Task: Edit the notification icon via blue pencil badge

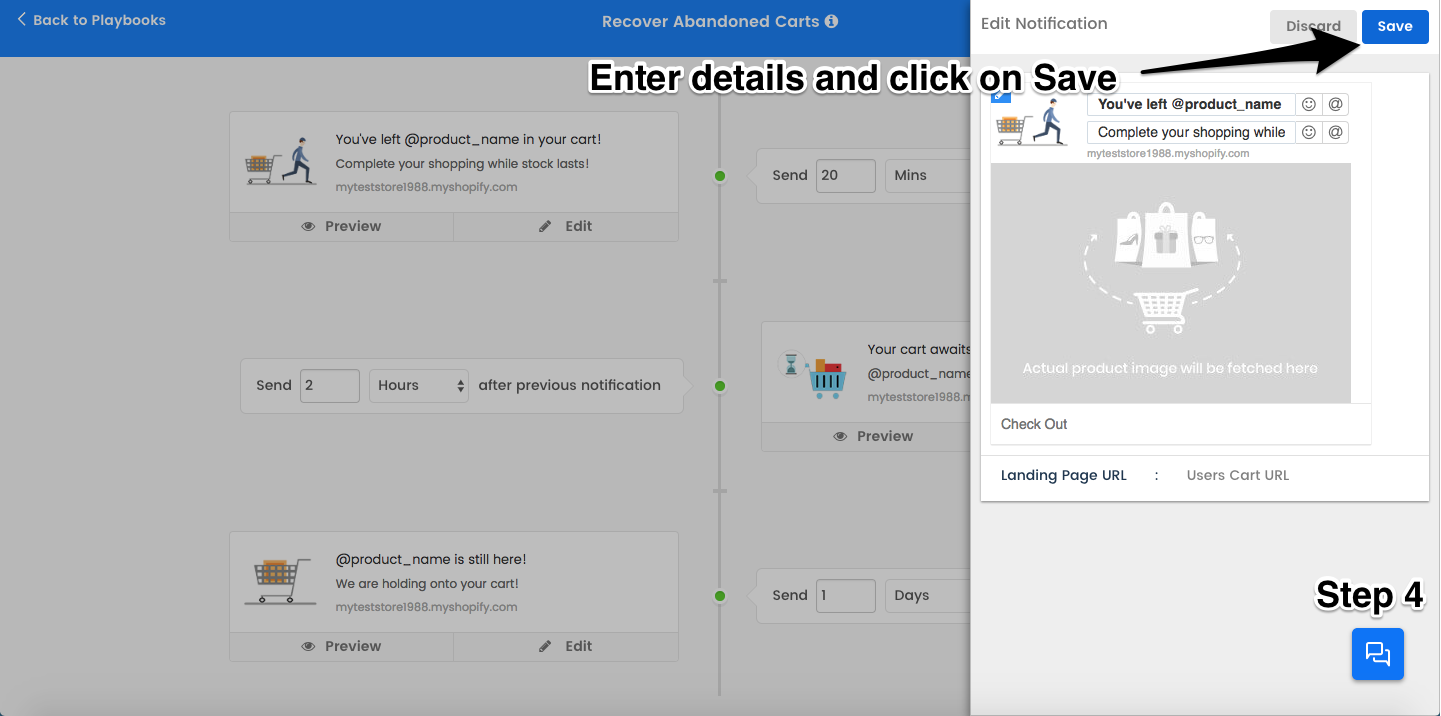Action: tap(1001, 96)
